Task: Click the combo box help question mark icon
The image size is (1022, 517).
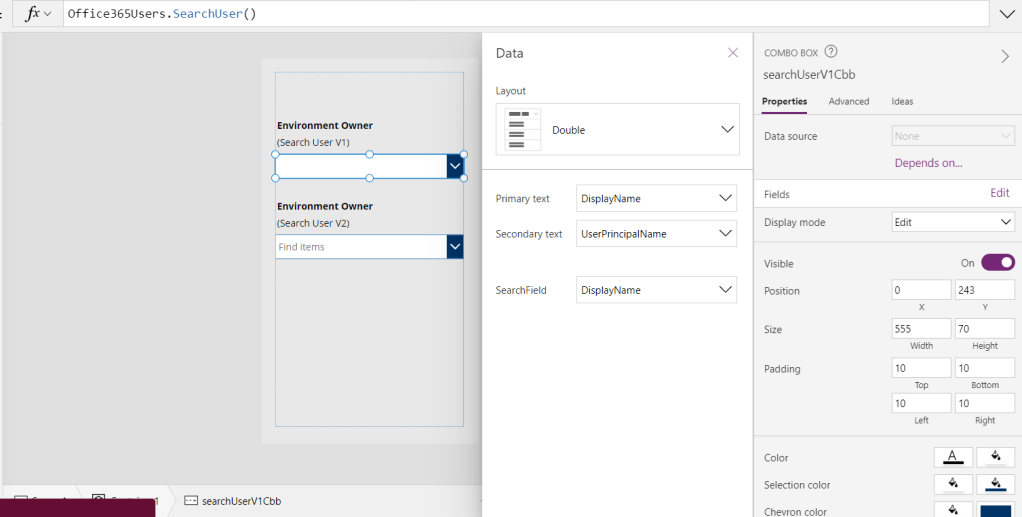Action: click(x=831, y=52)
